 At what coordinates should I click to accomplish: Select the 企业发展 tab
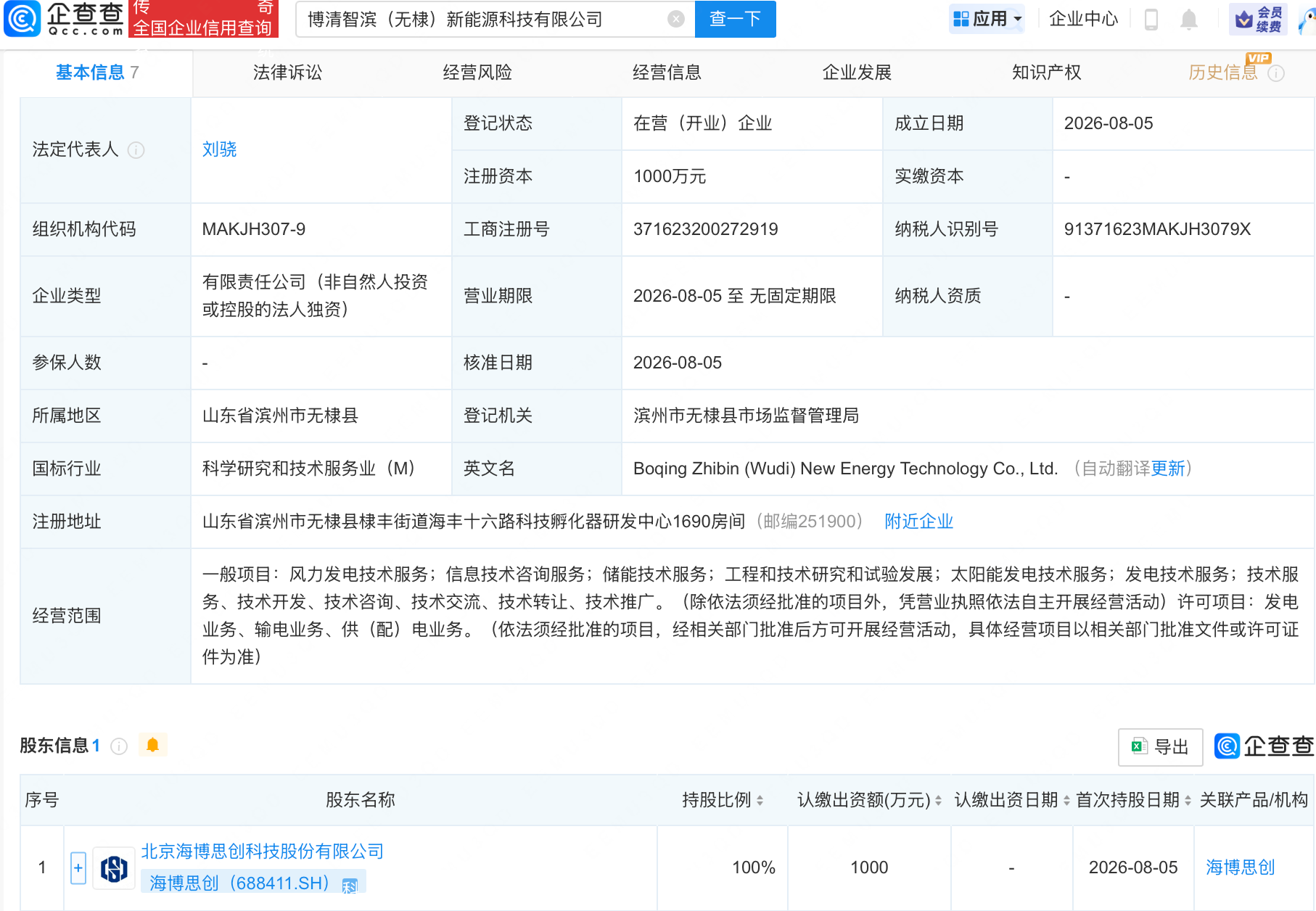[x=857, y=73]
